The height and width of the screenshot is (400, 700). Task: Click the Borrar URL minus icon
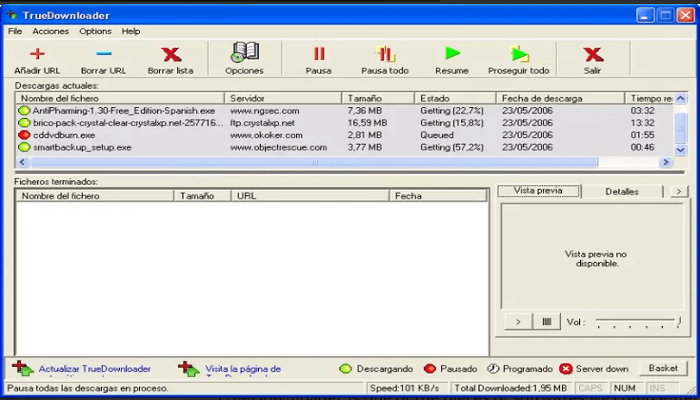tap(104, 54)
